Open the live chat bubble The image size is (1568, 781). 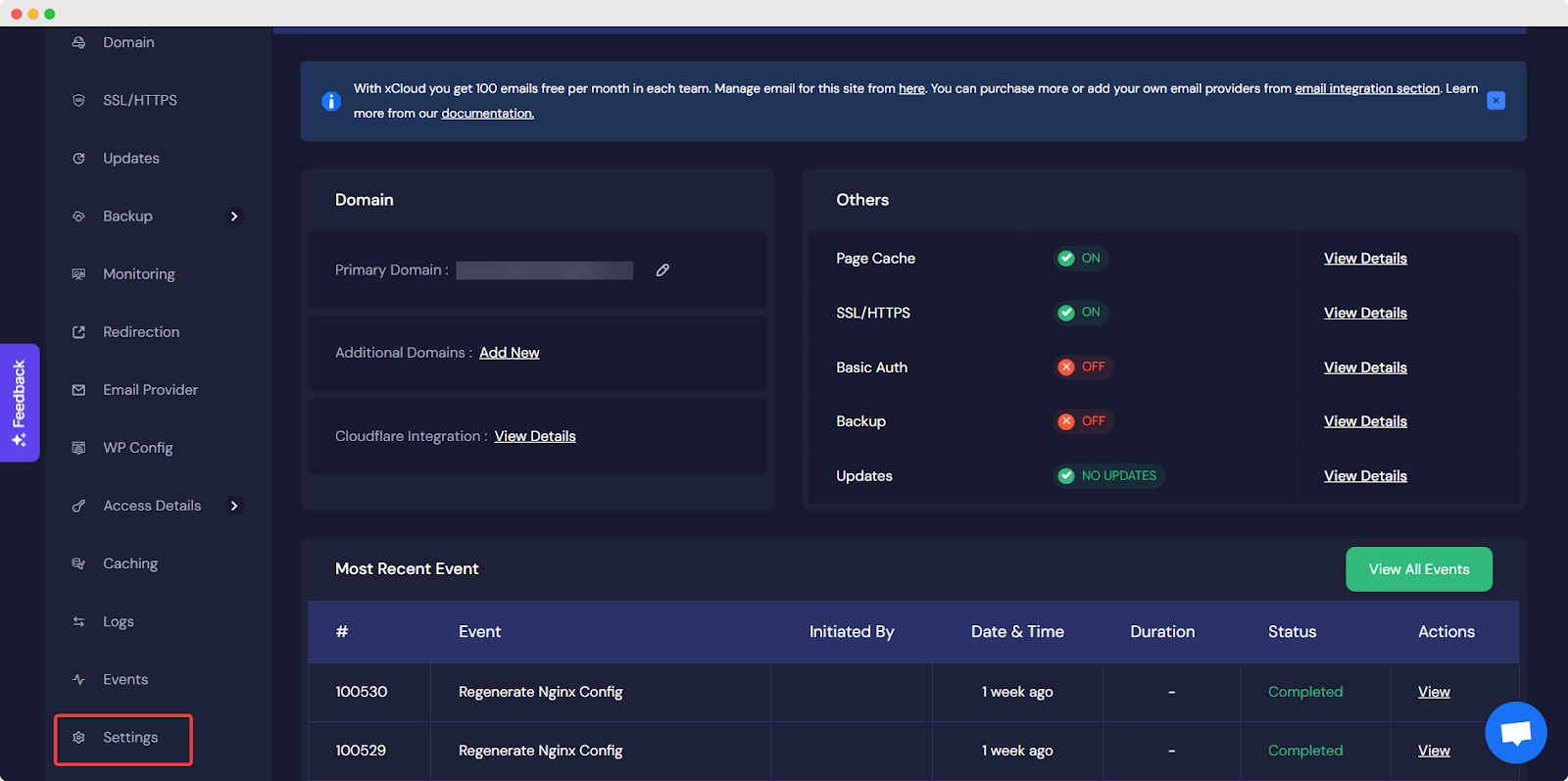pyautogui.click(x=1515, y=732)
